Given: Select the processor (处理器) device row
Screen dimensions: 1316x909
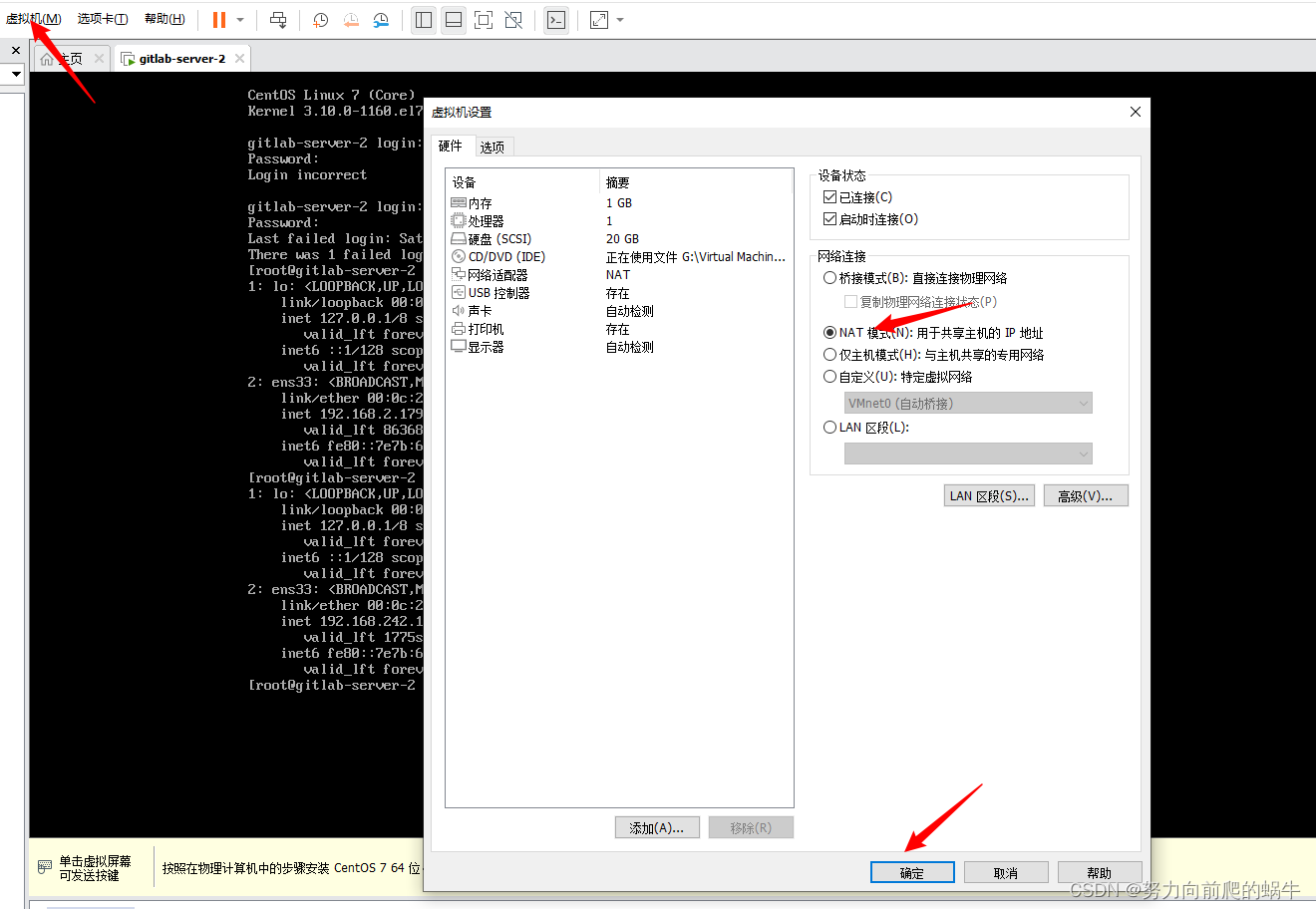Looking at the screenshot, I should pyautogui.click(x=619, y=221).
